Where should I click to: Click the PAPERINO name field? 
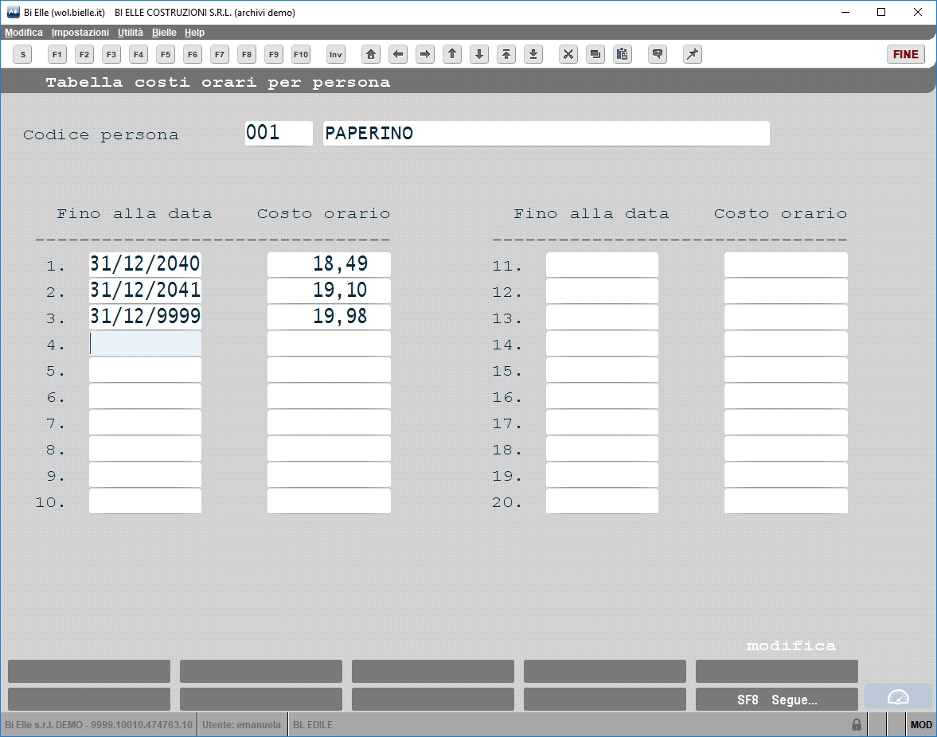546,133
